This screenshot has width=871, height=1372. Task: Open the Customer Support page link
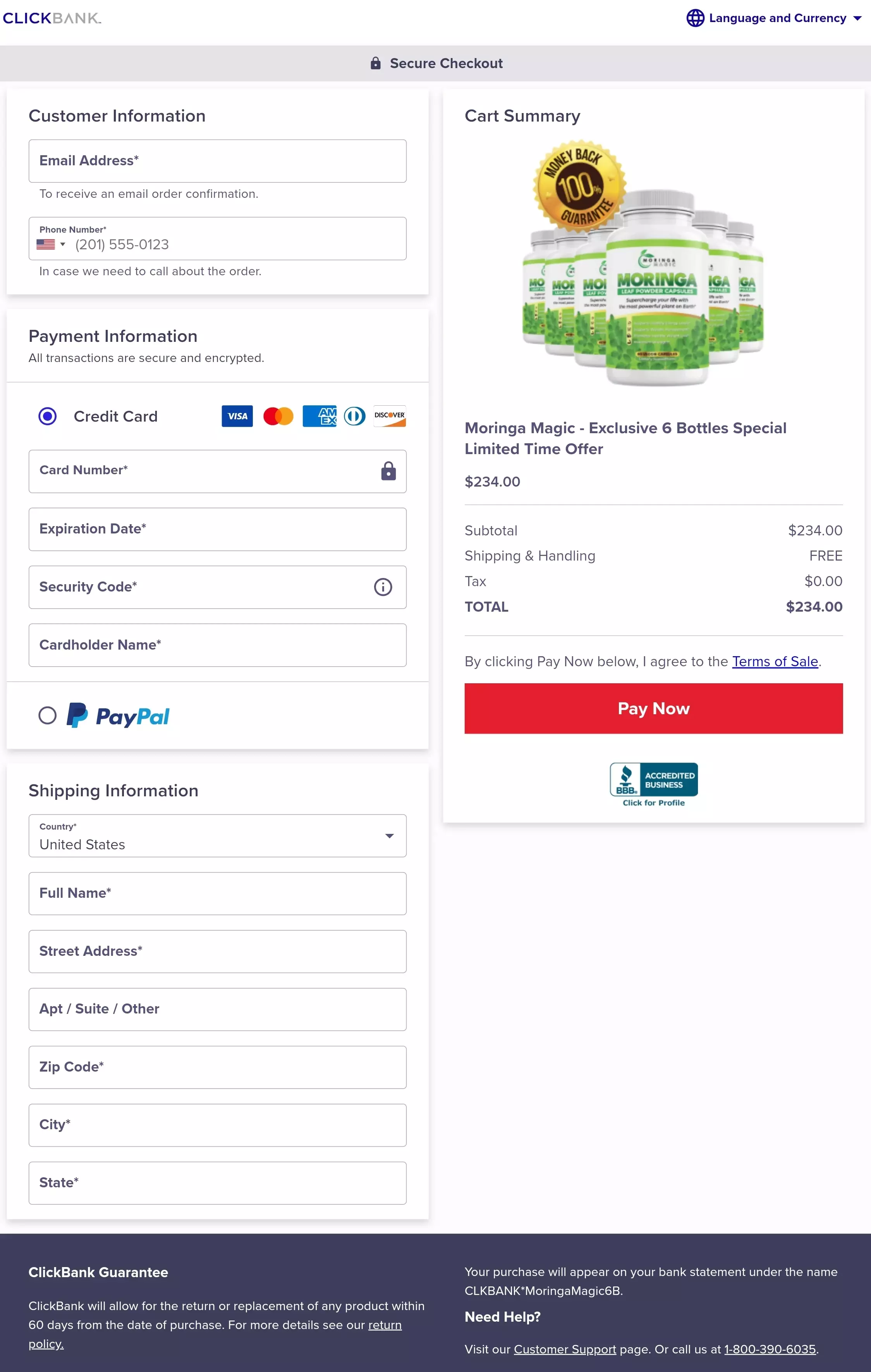(x=564, y=1349)
